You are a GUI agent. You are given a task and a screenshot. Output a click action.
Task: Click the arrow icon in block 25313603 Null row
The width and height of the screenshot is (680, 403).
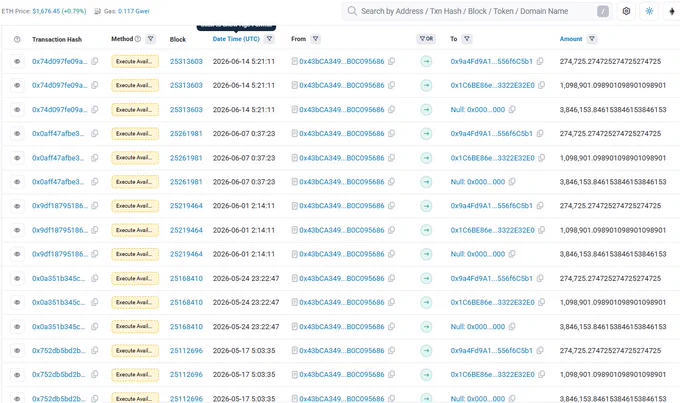[426, 110]
